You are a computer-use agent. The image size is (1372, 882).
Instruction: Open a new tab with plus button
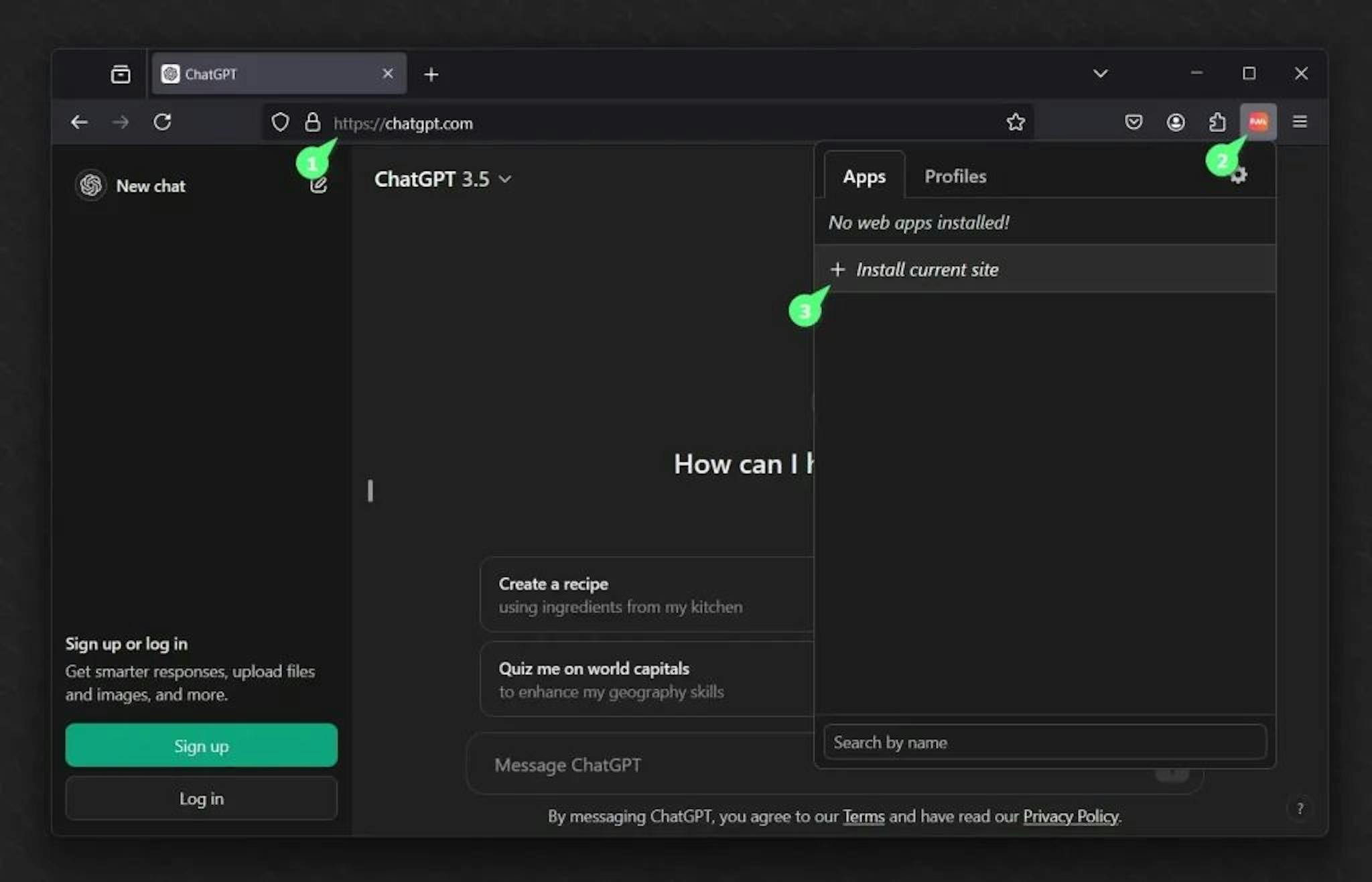[x=431, y=74]
